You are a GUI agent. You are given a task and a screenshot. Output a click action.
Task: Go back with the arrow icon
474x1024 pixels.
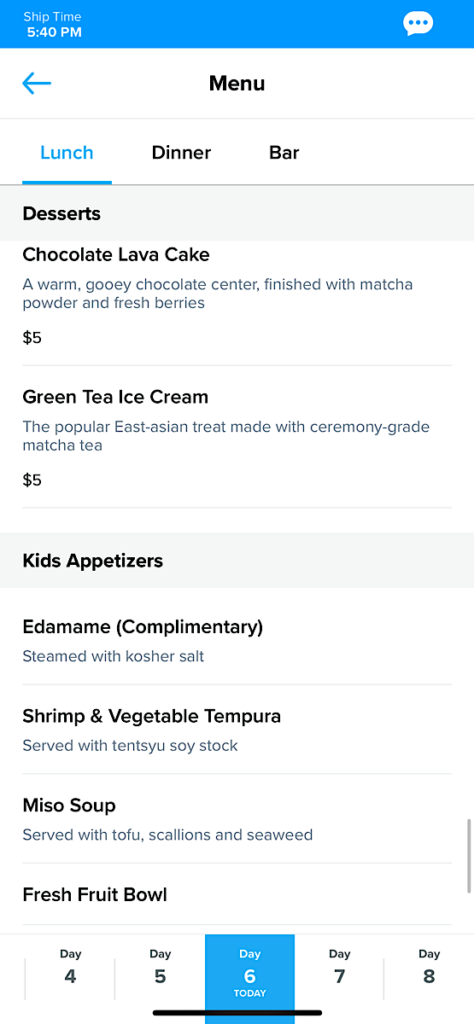click(x=37, y=83)
